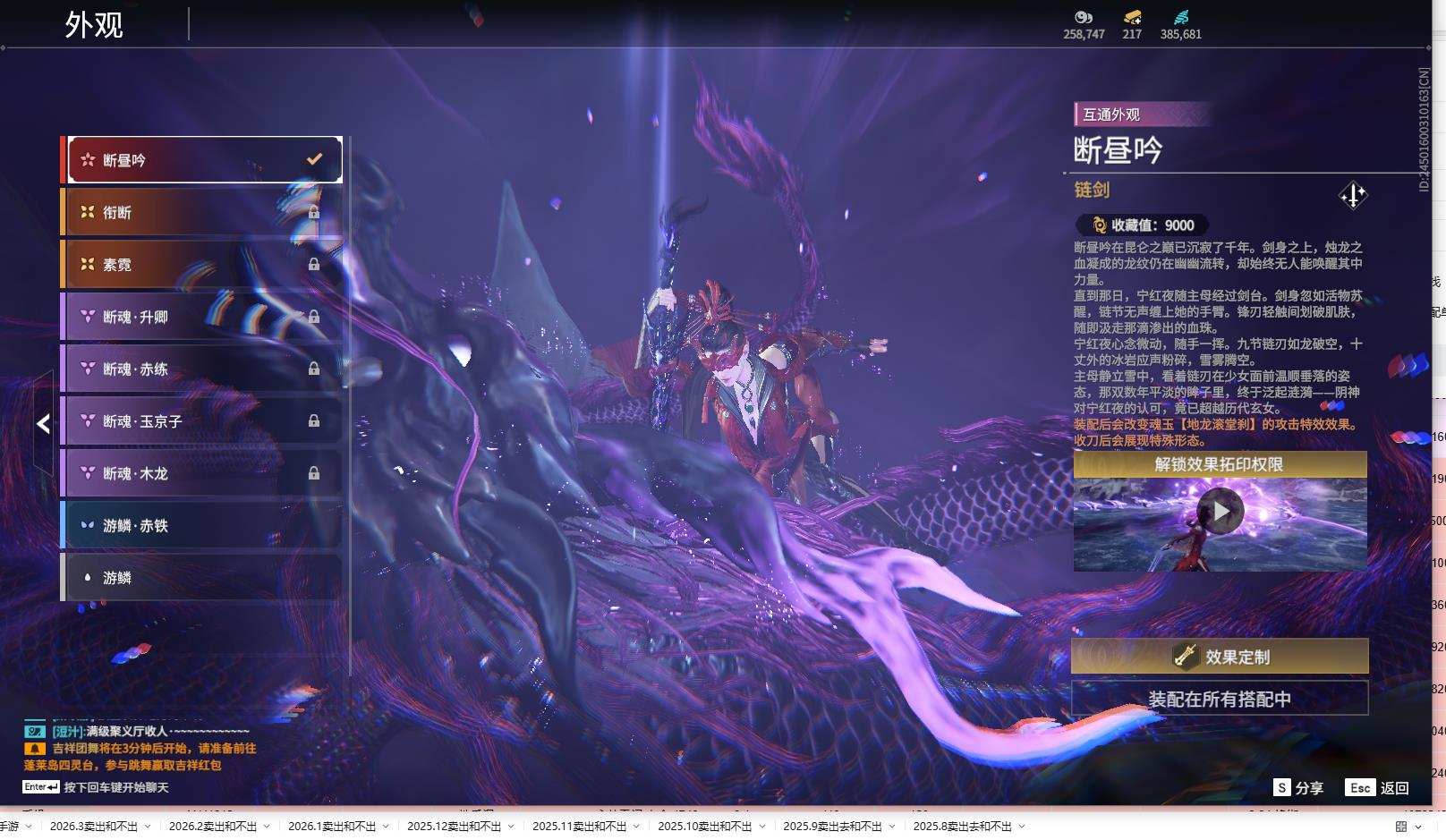
Task: Click the teal feather currency icon
Action: pos(1181,17)
